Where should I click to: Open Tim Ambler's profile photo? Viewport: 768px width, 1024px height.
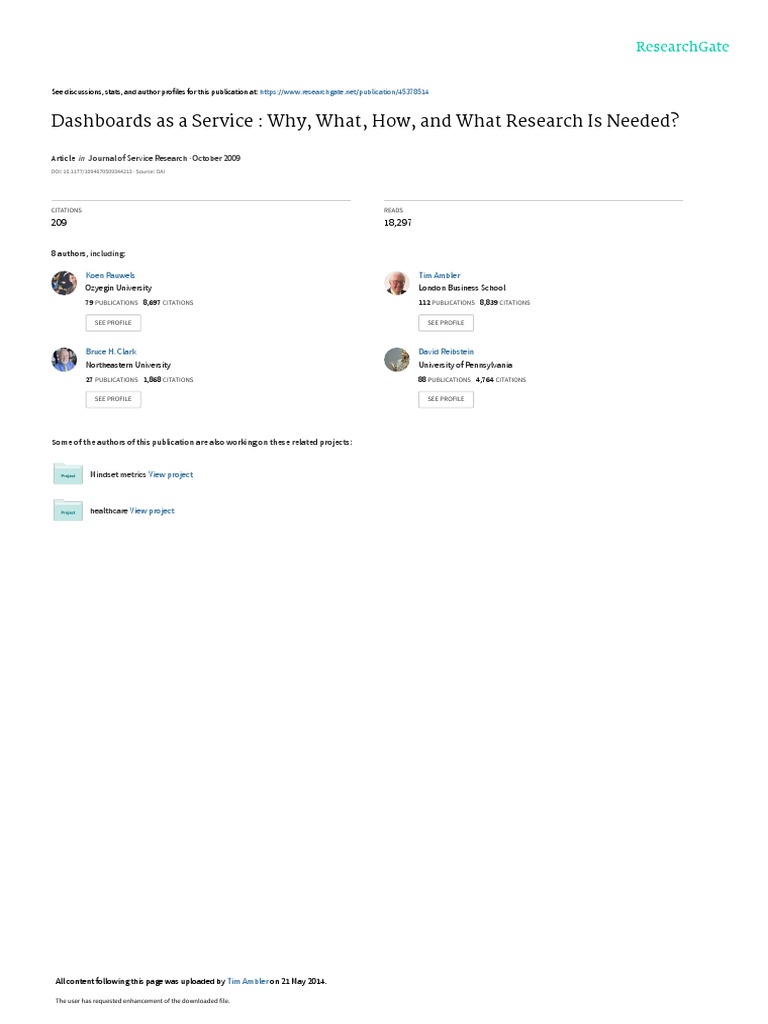pos(396,283)
